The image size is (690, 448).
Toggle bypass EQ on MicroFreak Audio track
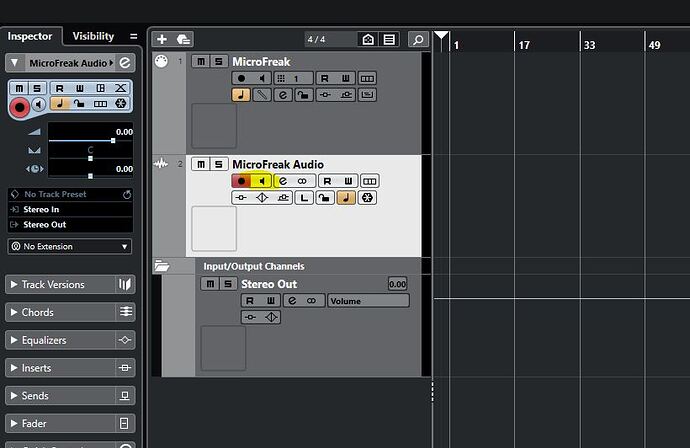[x=262, y=198]
